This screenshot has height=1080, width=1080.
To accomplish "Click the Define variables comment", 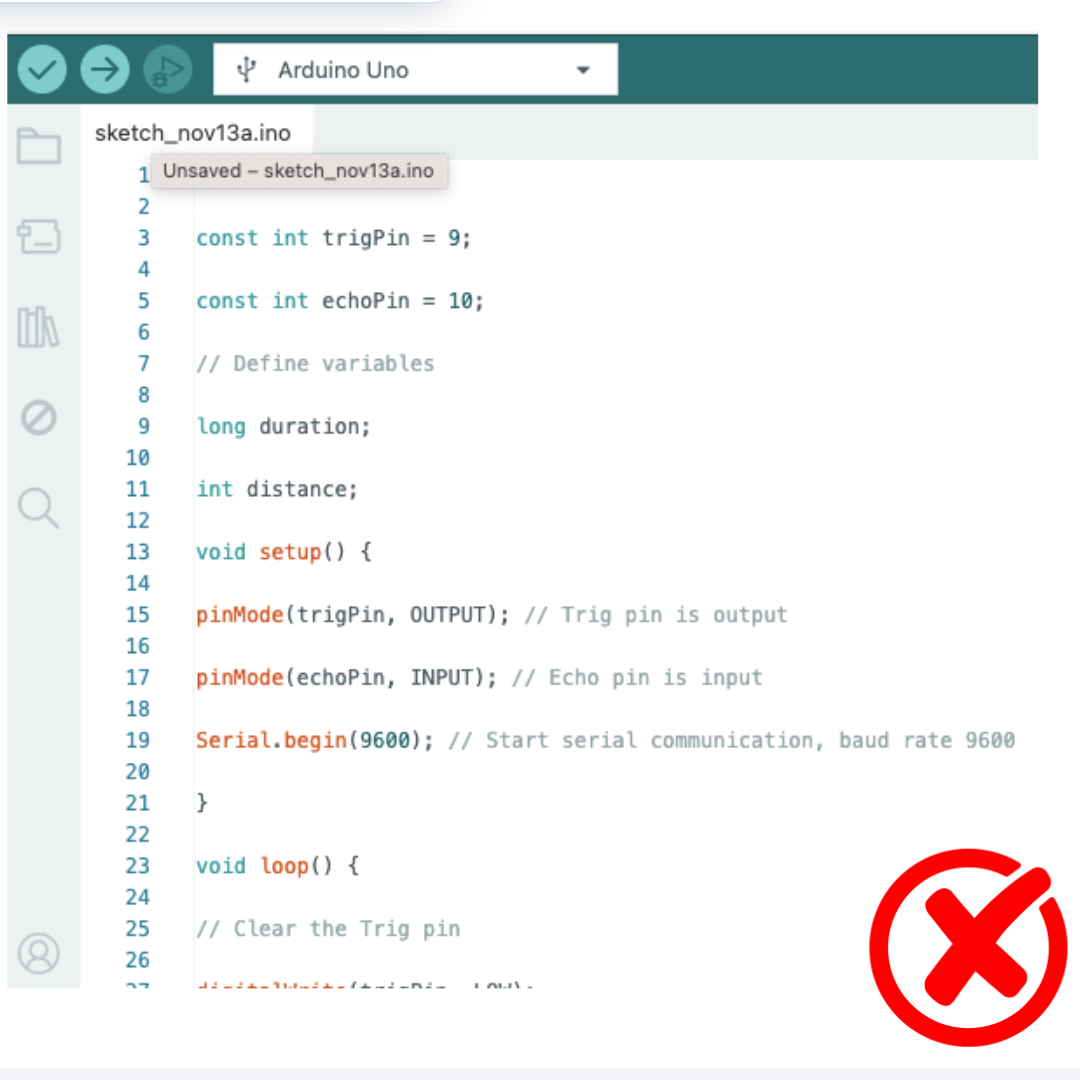I will coord(315,364).
